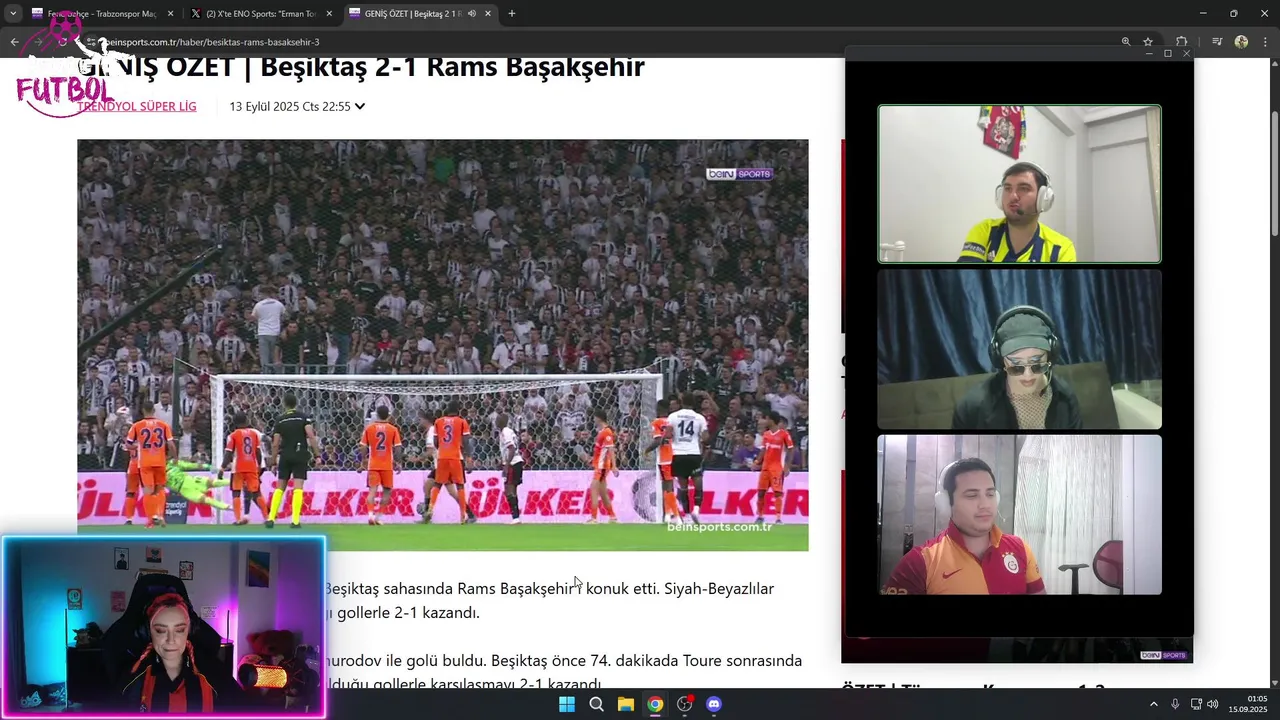
Task: Expand the 13 Eylül 2025 date chevron
Action: coord(360,106)
